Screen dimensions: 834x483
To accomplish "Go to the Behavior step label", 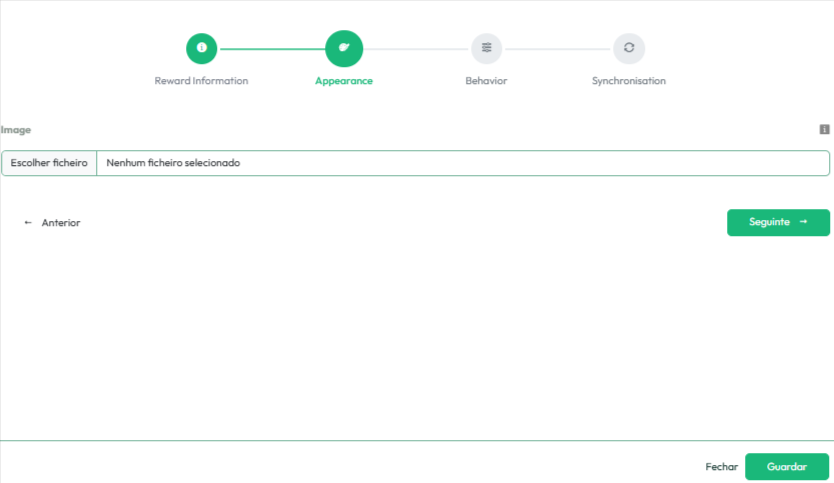I will pyautogui.click(x=486, y=81).
